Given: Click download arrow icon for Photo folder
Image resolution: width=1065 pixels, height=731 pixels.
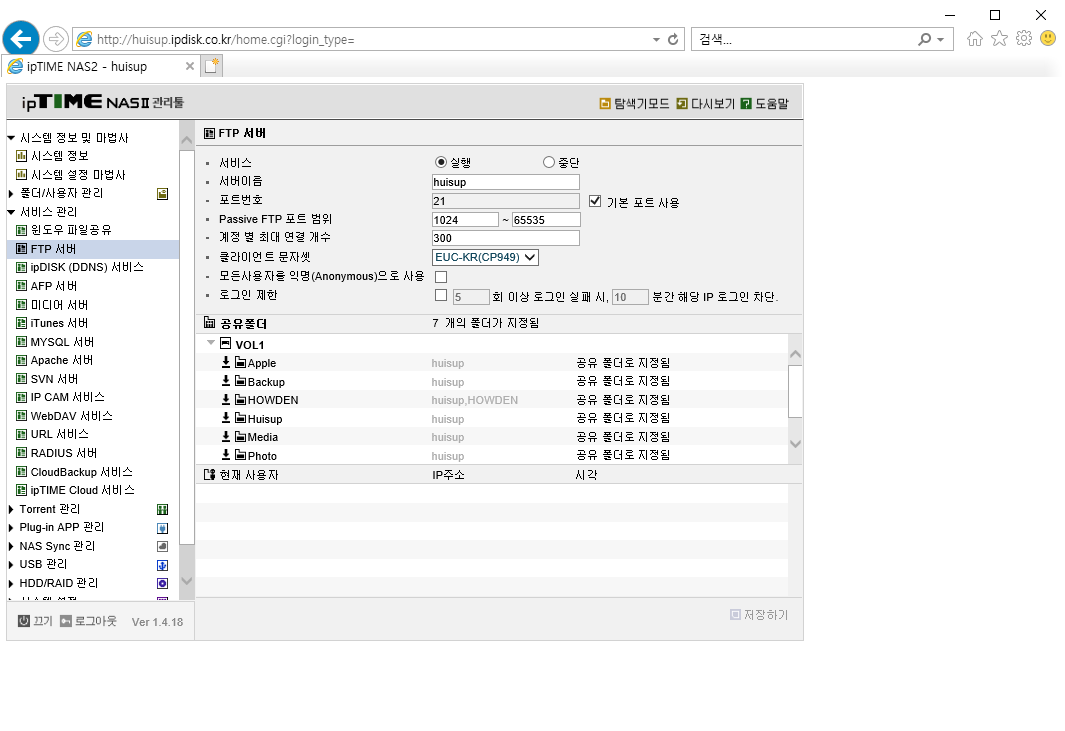Looking at the screenshot, I should coord(226,454).
